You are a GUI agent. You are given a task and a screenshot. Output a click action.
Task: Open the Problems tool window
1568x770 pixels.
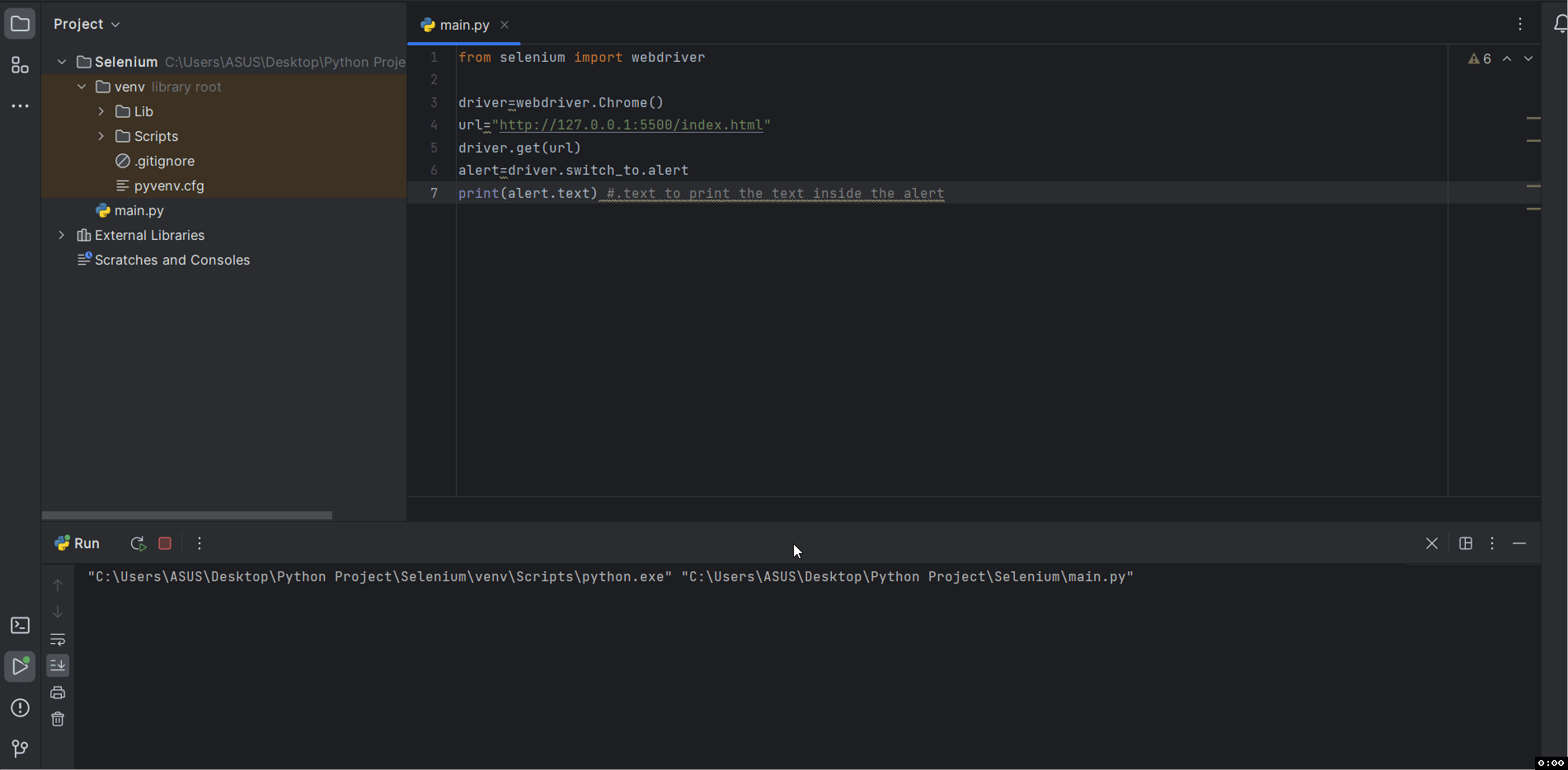(20, 708)
